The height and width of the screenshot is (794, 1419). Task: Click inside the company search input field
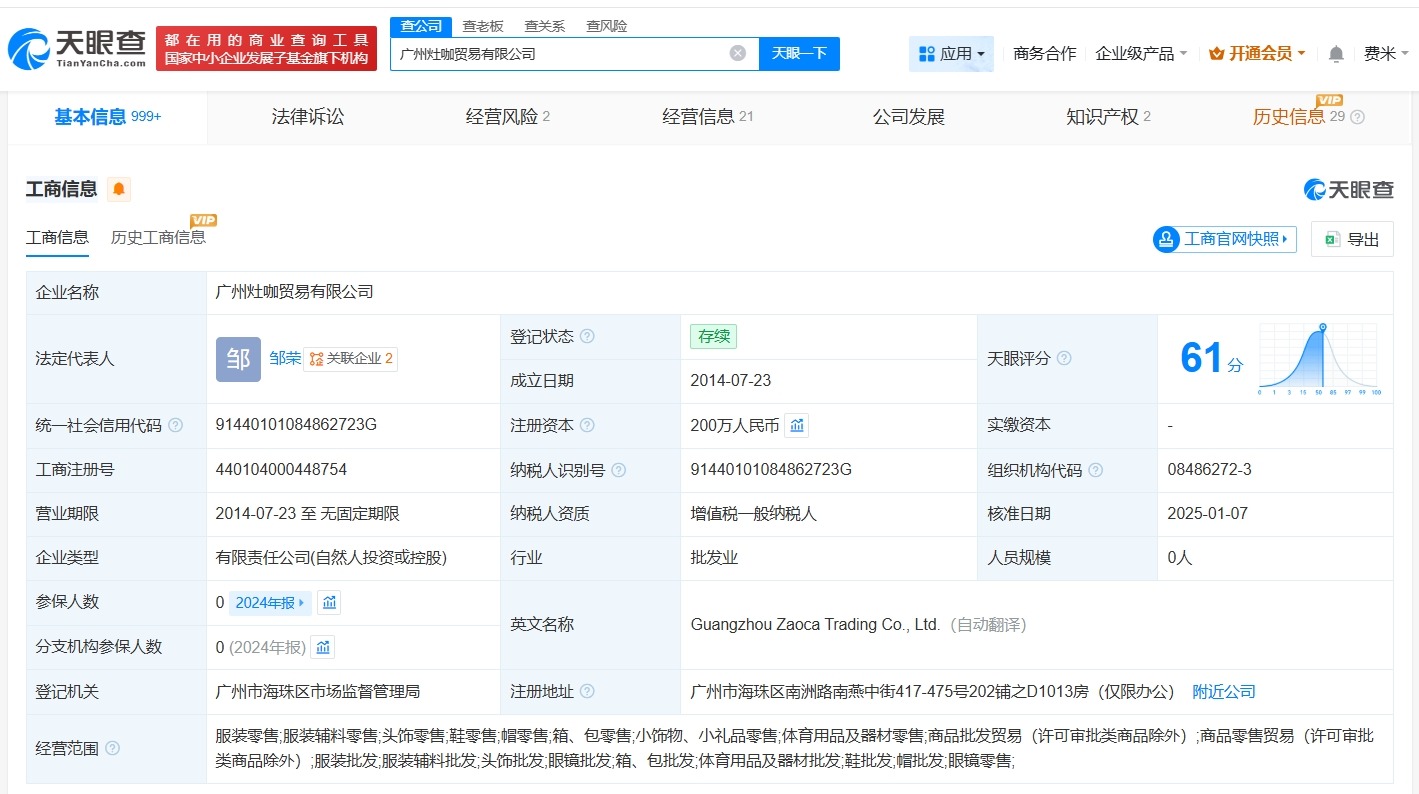point(560,53)
